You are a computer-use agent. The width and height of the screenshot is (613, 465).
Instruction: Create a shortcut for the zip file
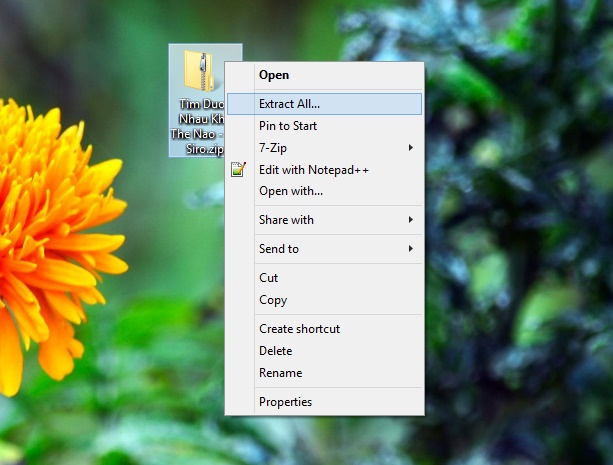(x=299, y=329)
